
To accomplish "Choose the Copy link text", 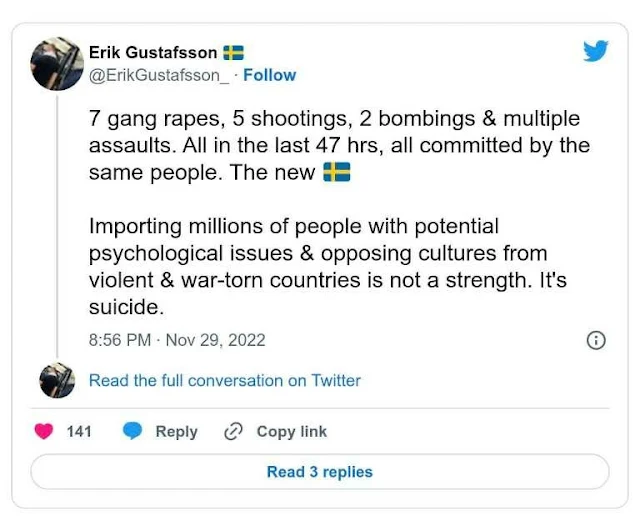I will point(292,431).
